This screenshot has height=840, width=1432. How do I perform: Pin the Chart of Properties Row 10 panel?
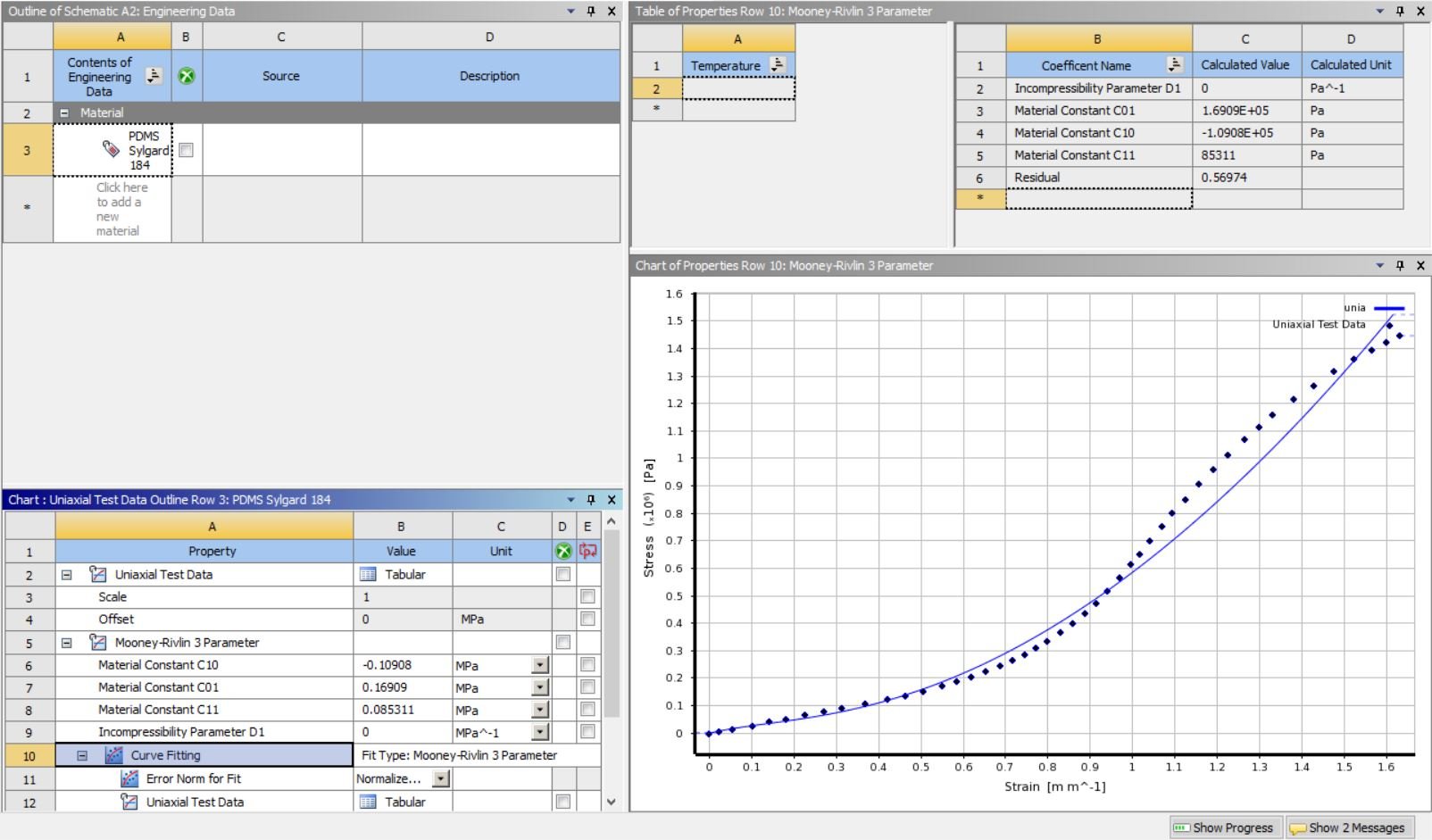pyautogui.click(x=1400, y=266)
